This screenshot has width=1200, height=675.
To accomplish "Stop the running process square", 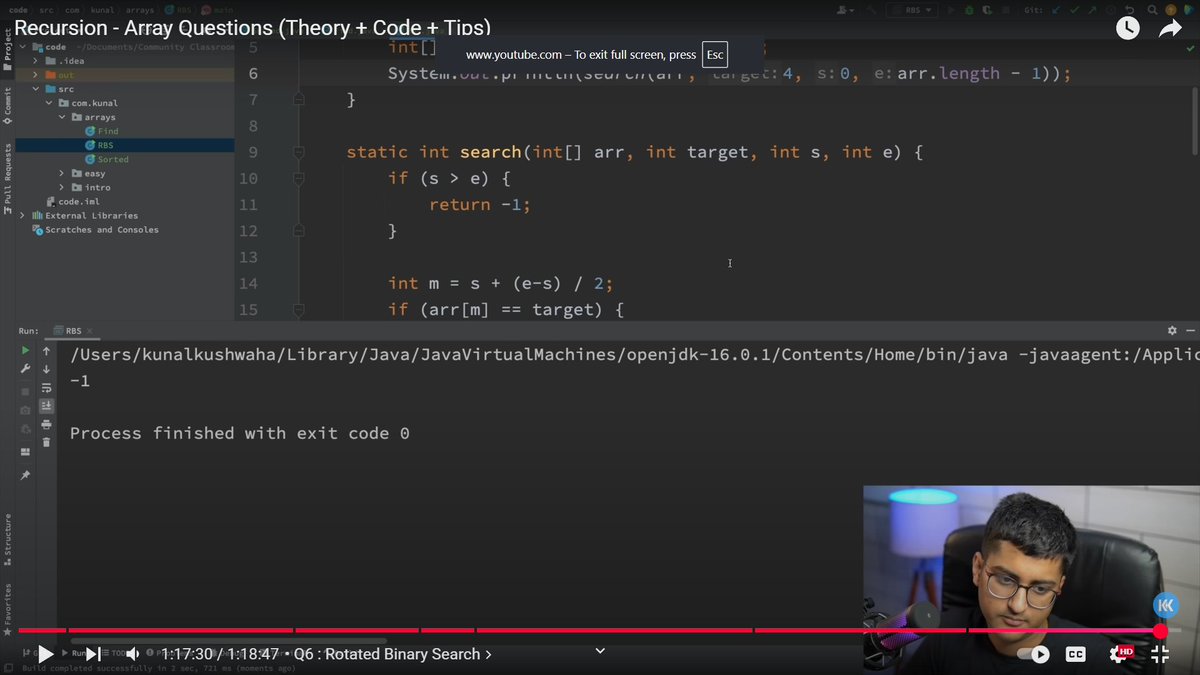I will coord(26,391).
